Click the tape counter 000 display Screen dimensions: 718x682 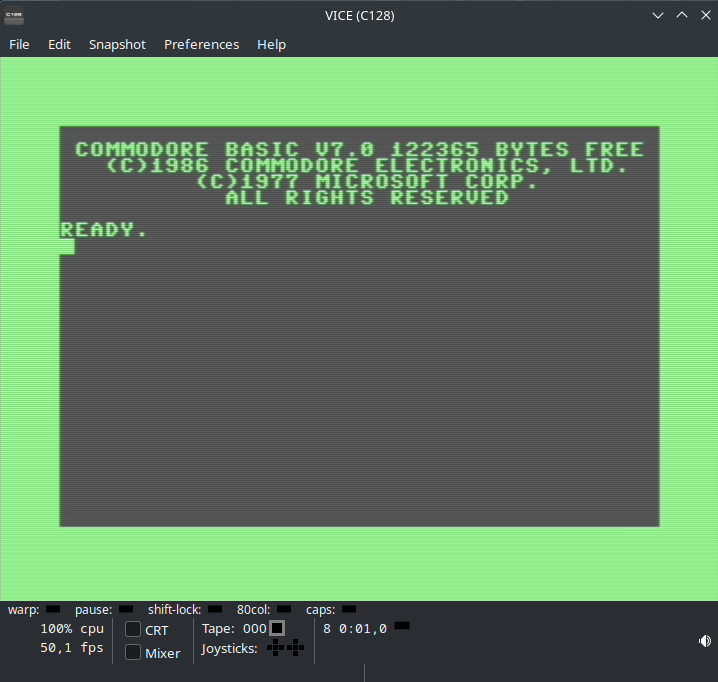pyautogui.click(x=255, y=629)
